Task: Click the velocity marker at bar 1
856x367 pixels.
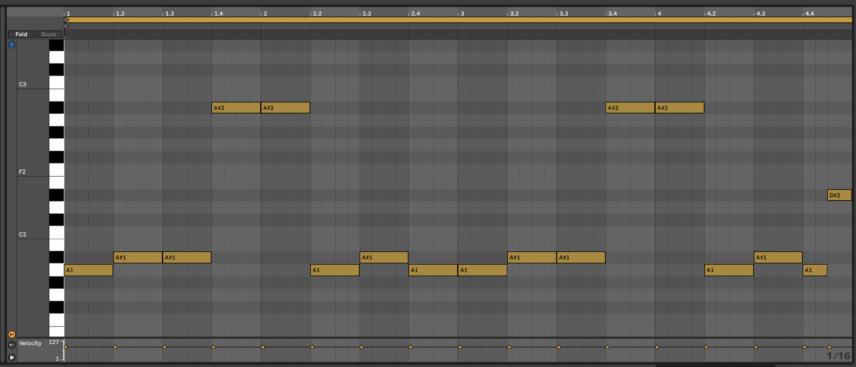Action: coord(66,347)
